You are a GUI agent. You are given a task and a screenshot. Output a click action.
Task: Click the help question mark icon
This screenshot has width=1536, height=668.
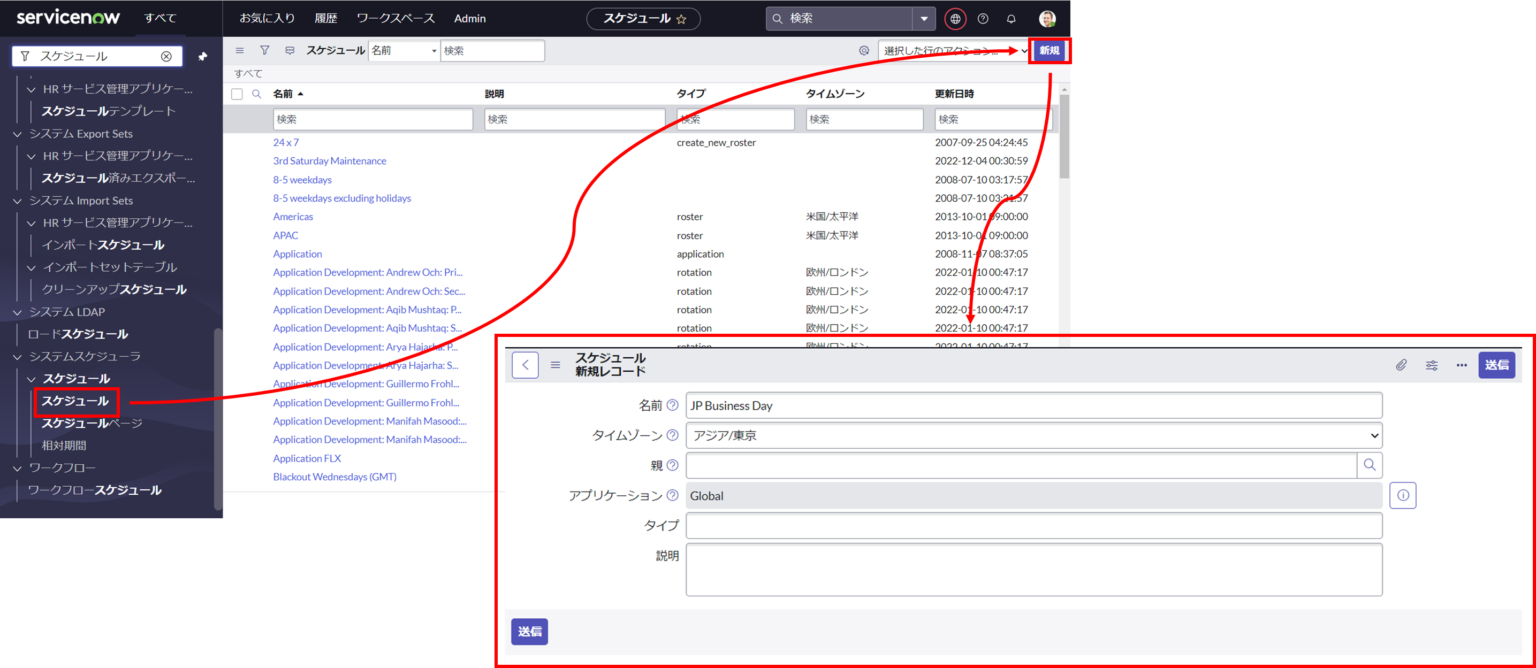pyautogui.click(x=982, y=18)
